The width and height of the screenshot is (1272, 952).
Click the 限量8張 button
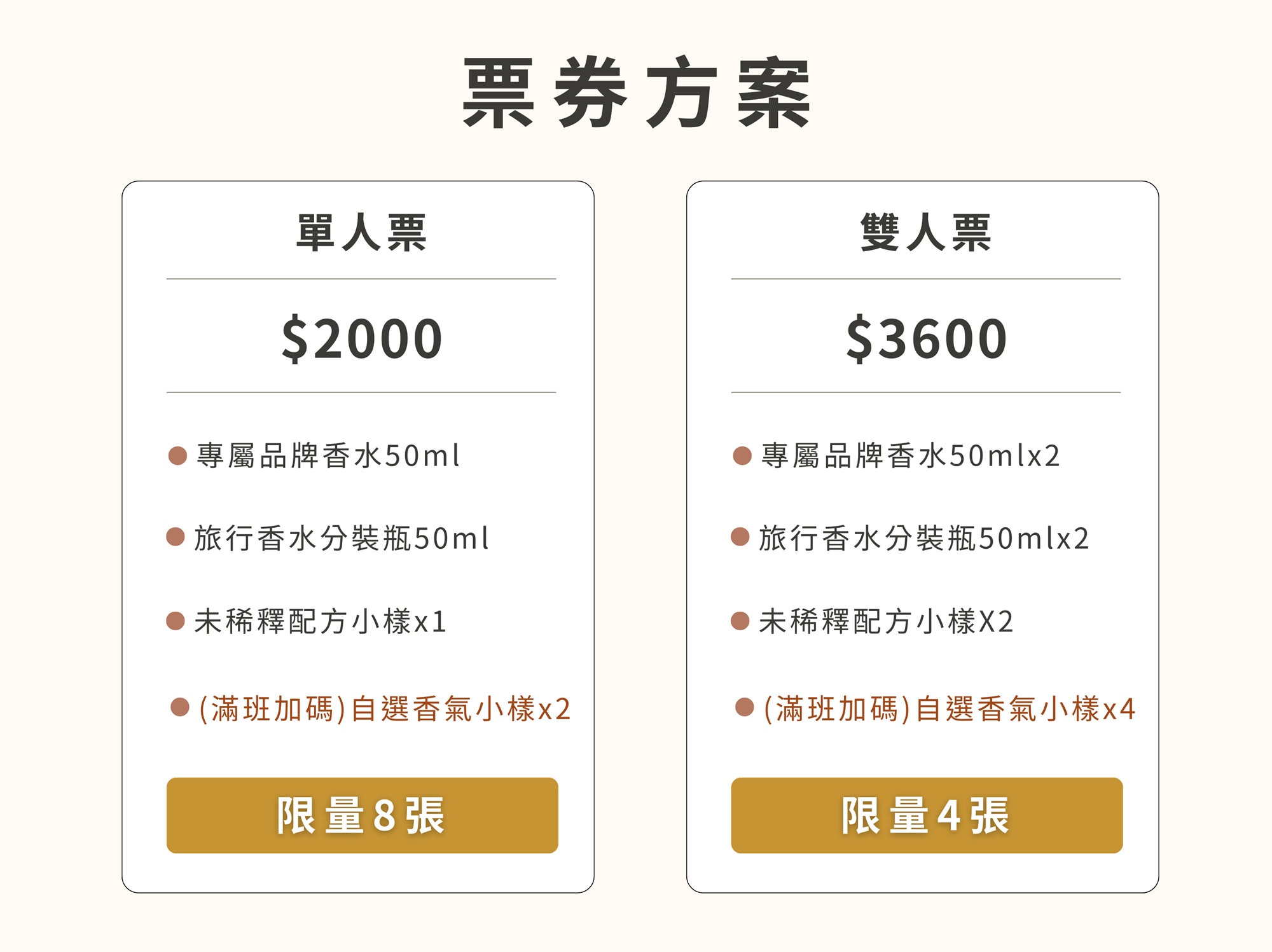(362, 815)
